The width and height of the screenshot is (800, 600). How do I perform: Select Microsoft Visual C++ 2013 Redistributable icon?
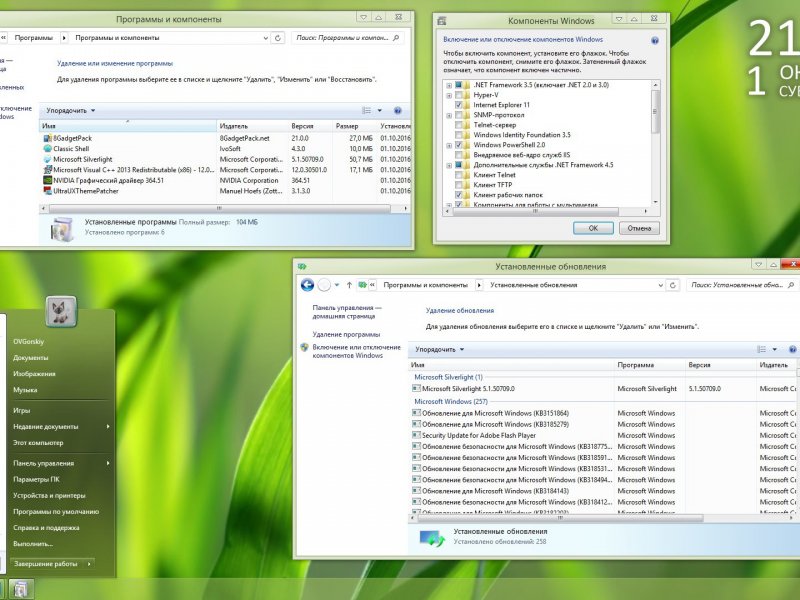[x=47, y=170]
